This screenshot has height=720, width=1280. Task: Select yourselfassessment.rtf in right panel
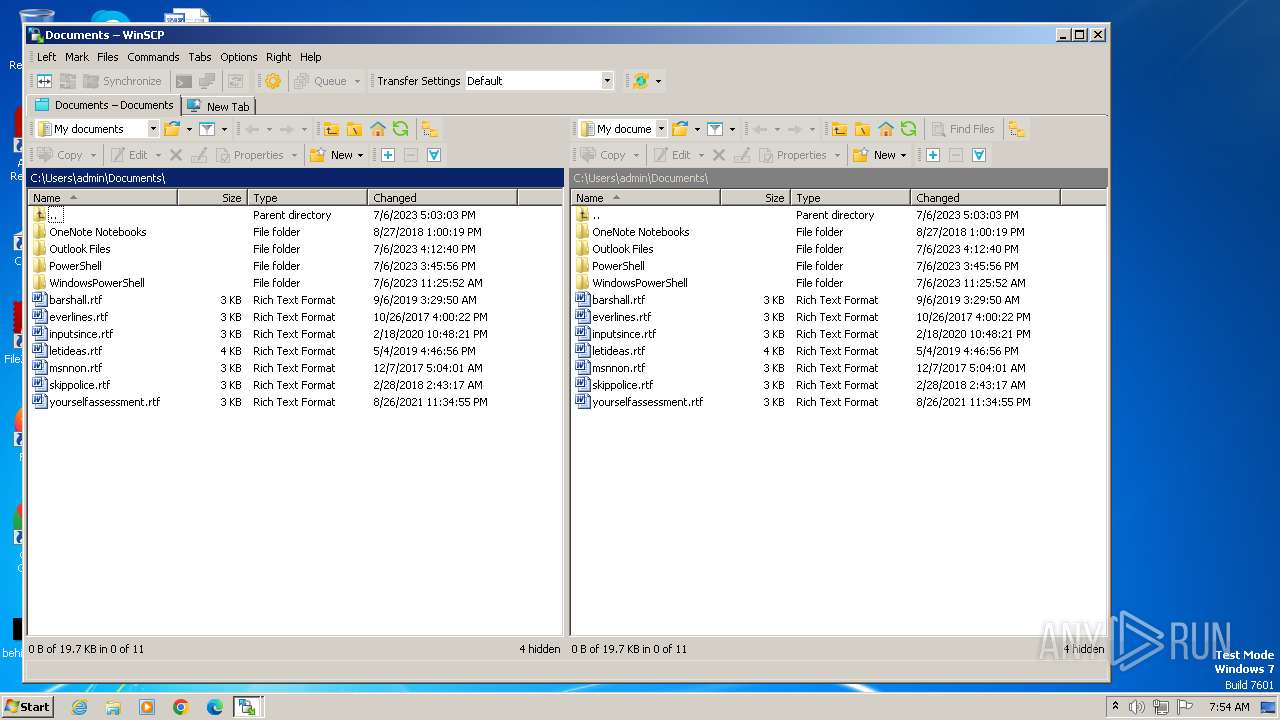click(x=647, y=402)
